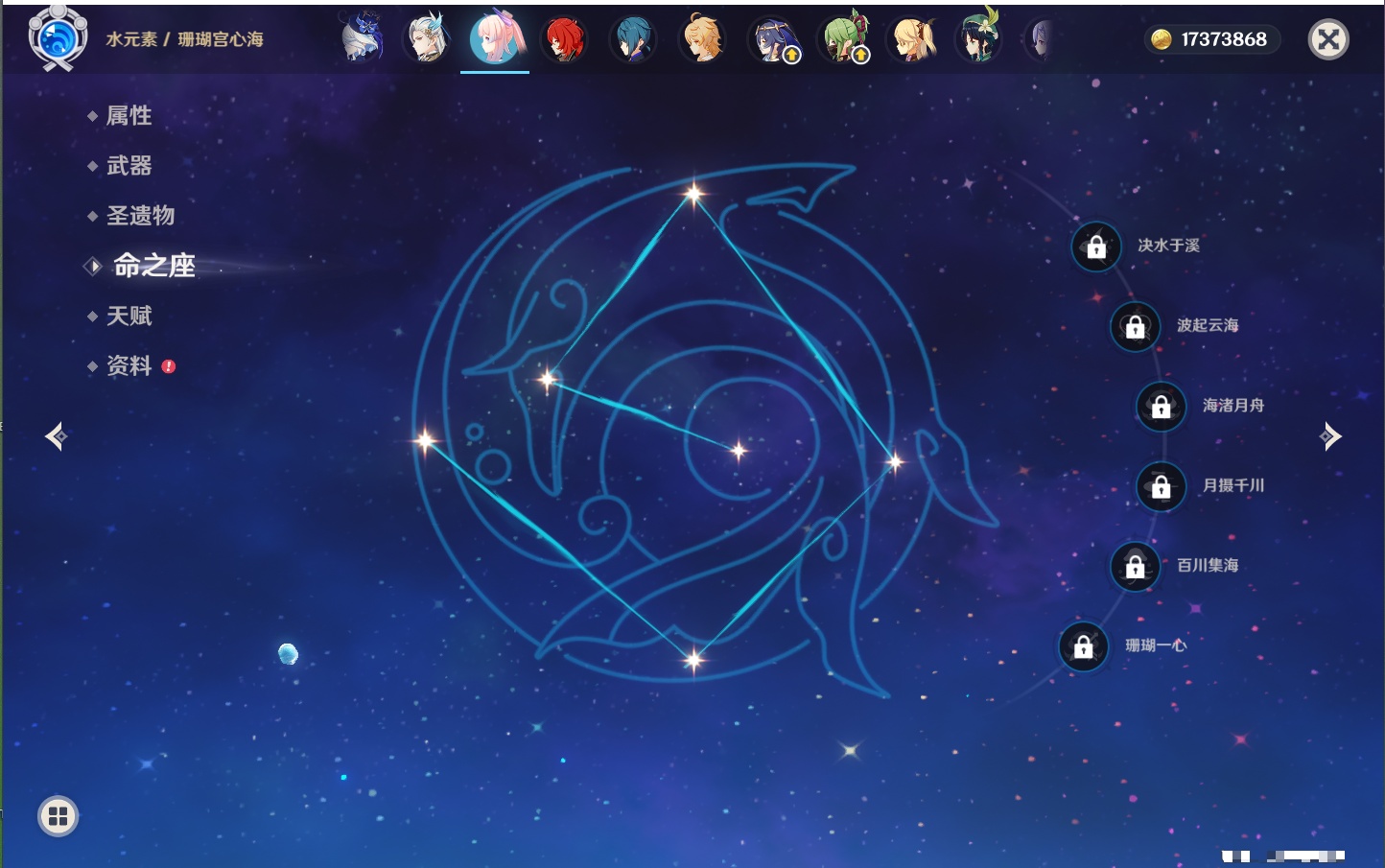
Task: Select the pink-haired Kokomi avatar
Action: (495, 38)
